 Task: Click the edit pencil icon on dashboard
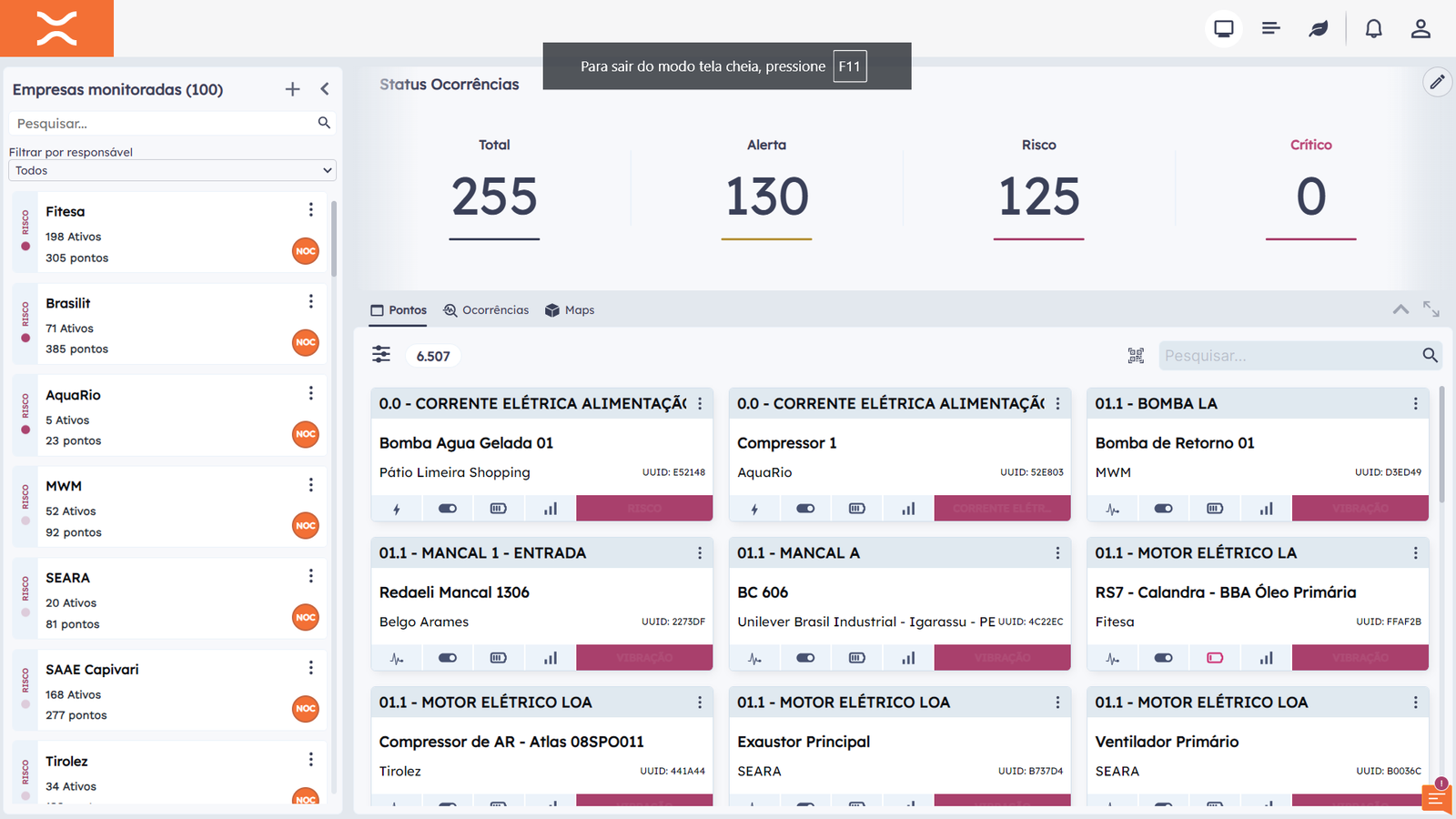(1437, 82)
